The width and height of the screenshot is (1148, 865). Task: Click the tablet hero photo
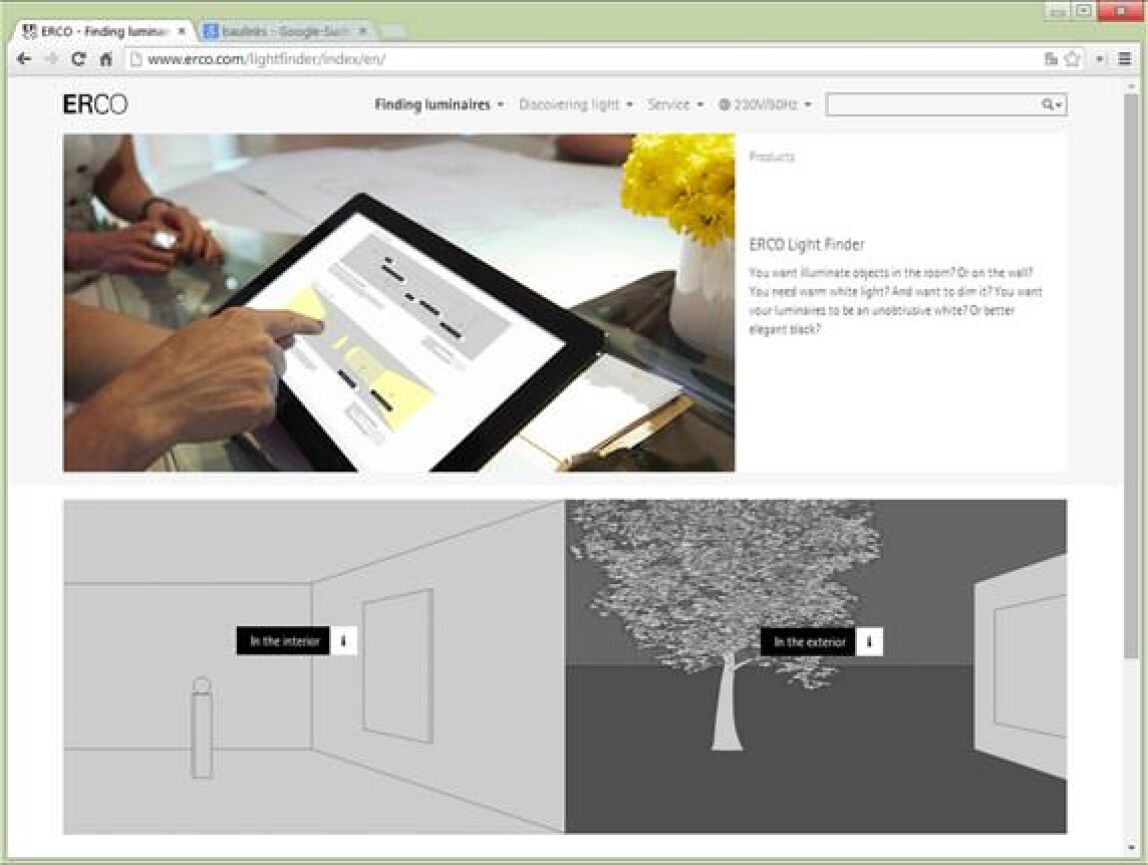[x=399, y=302]
